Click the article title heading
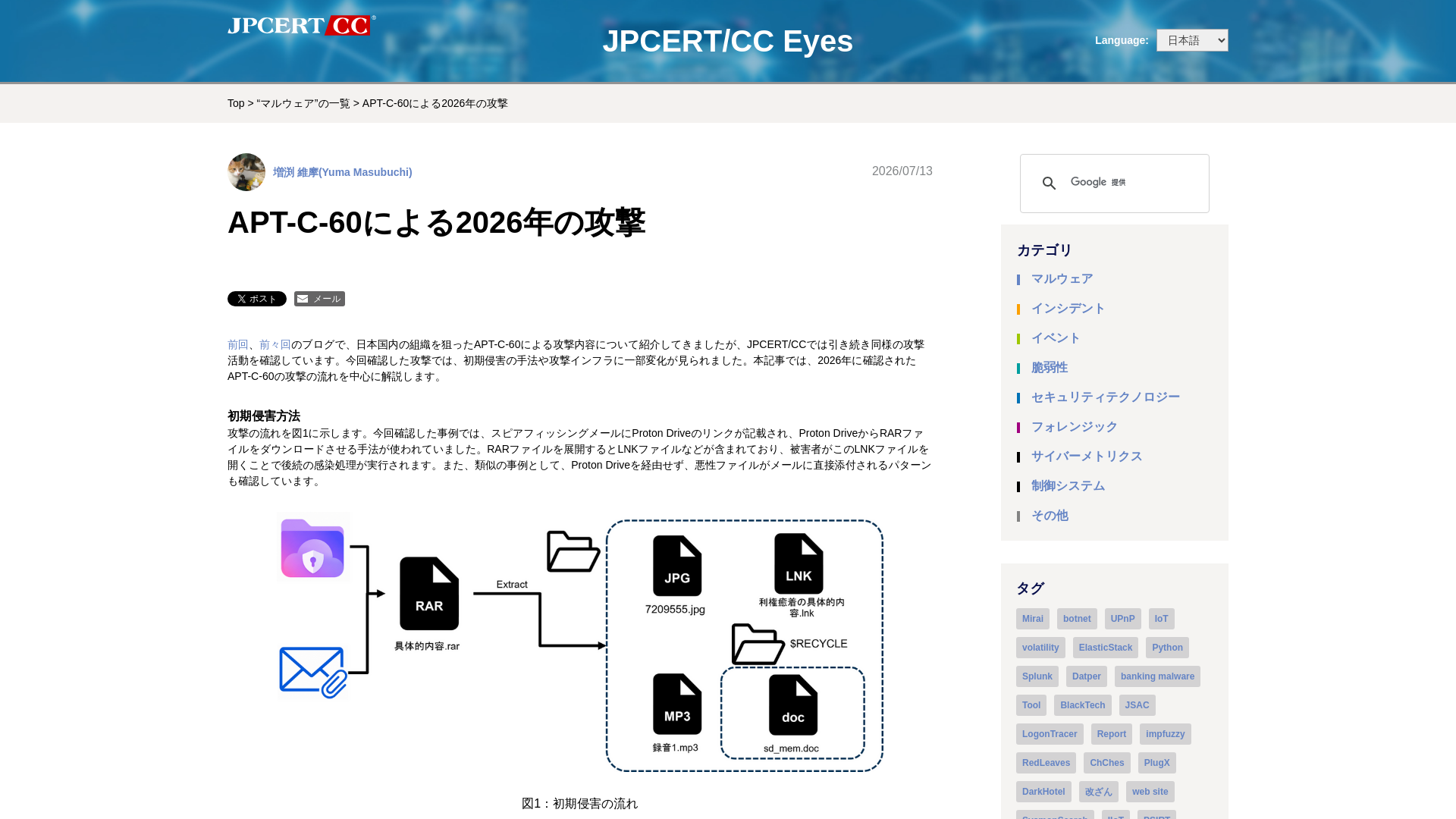Image resolution: width=1456 pixels, height=819 pixels. [x=436, y=222]
